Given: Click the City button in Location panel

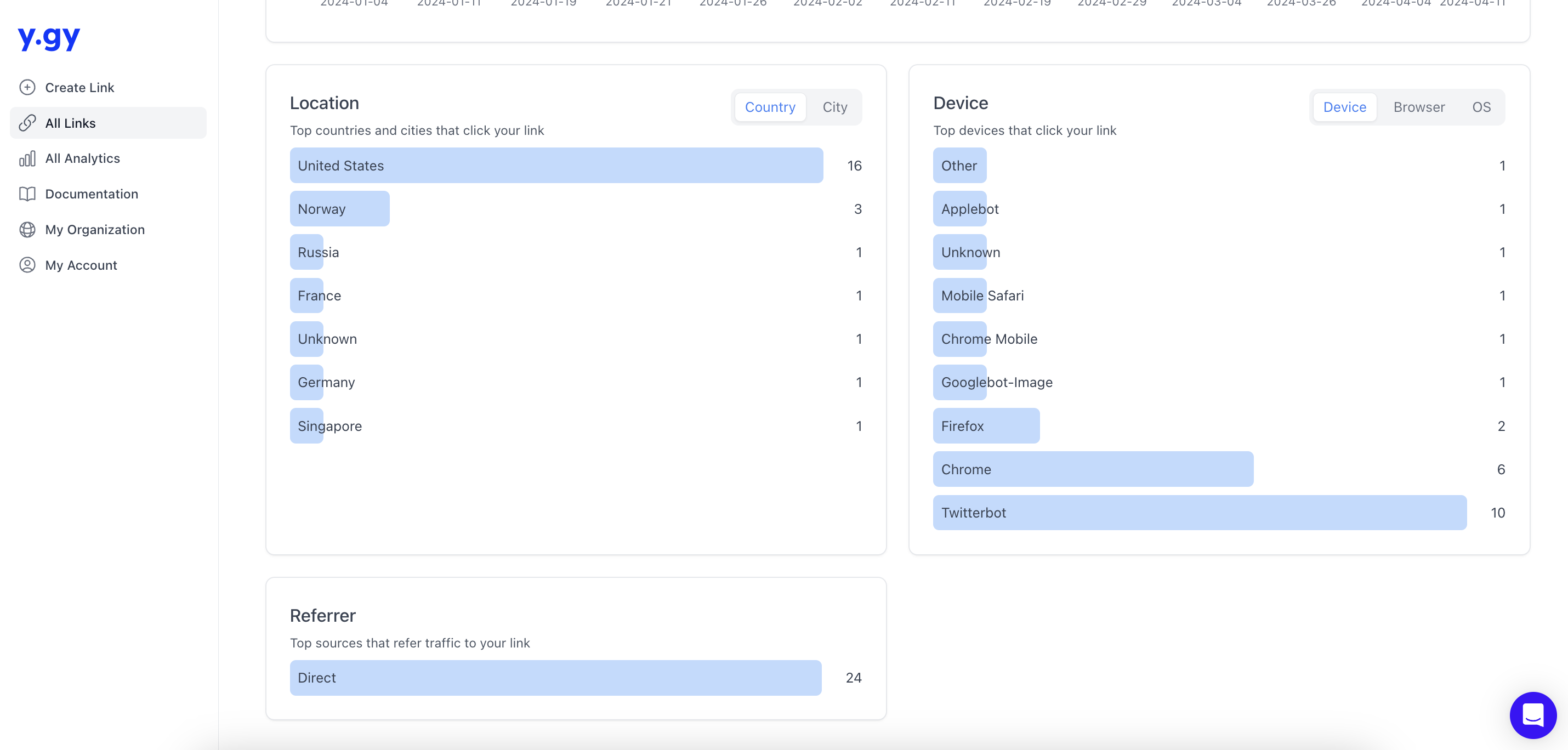Looking at the screenshot, I should click(834, 106).
